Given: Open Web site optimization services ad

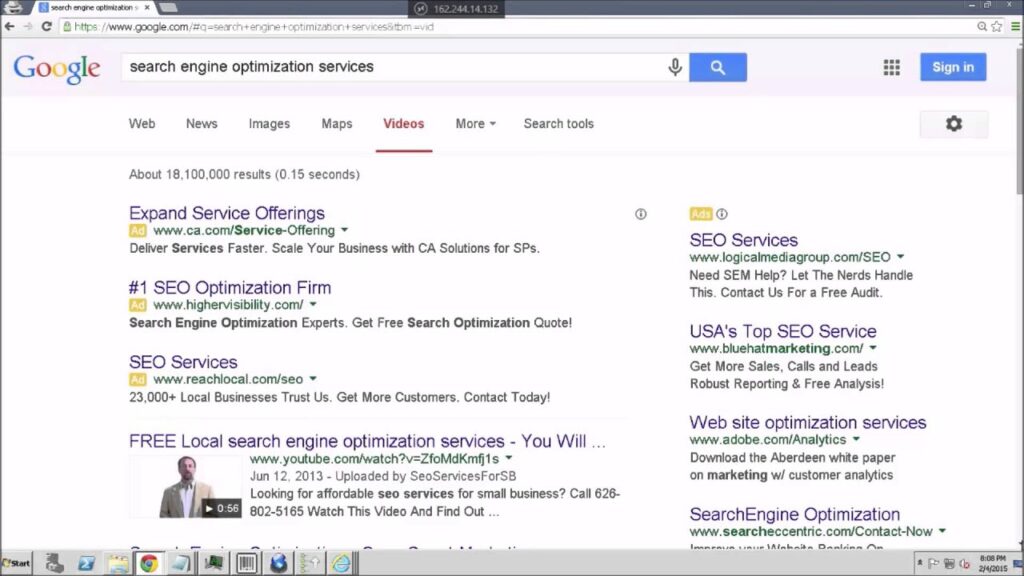Looking at the screenshot, I should pos(807,423).
